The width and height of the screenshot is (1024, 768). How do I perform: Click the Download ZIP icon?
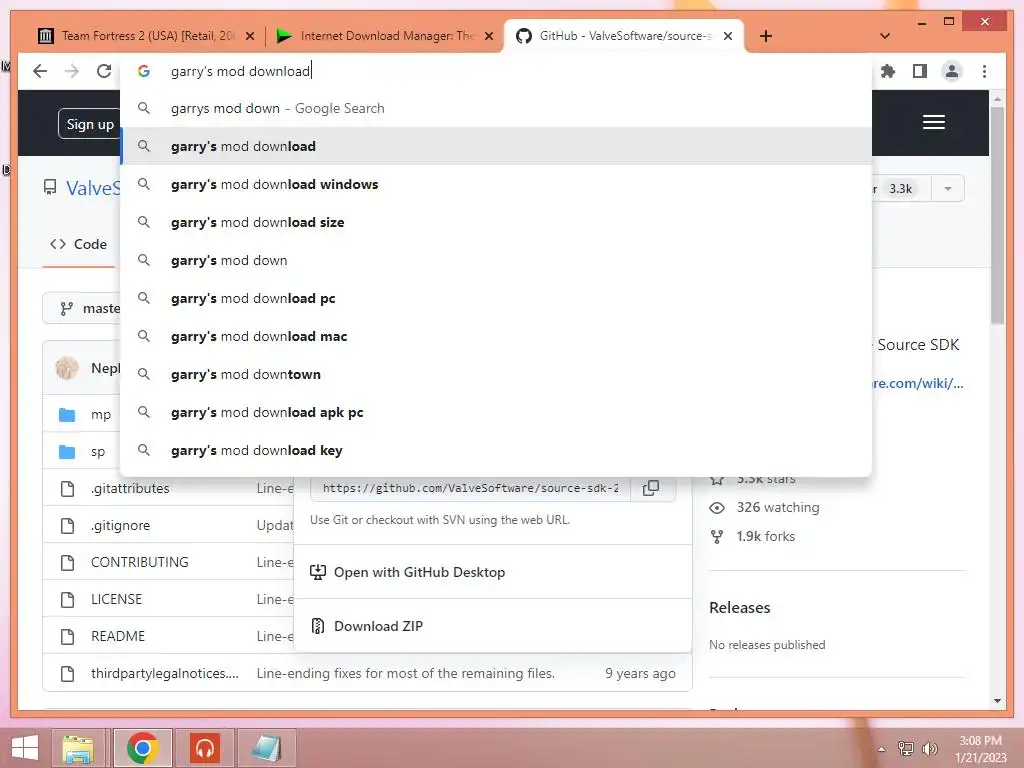click(317, 626)
